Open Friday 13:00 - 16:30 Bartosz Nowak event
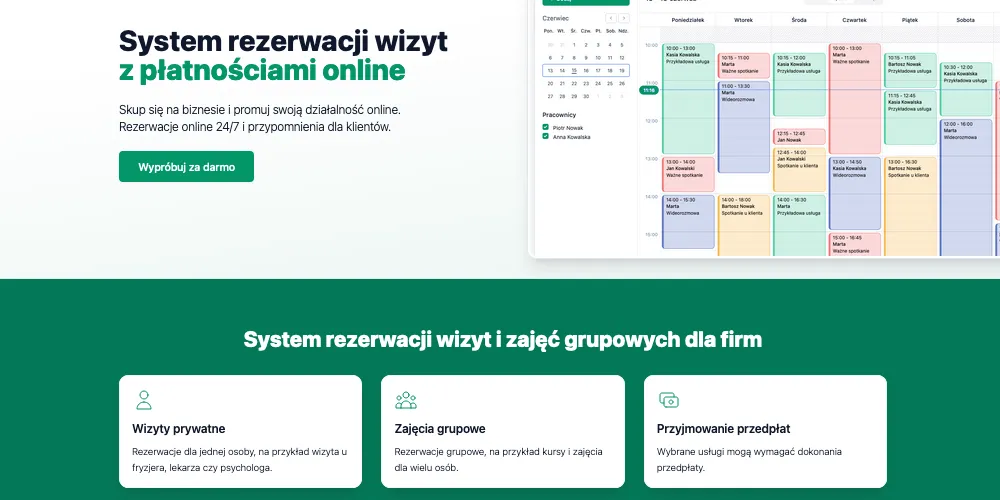Image resolution: width=1000 pixels, height=500 pixels. (910, 207)
